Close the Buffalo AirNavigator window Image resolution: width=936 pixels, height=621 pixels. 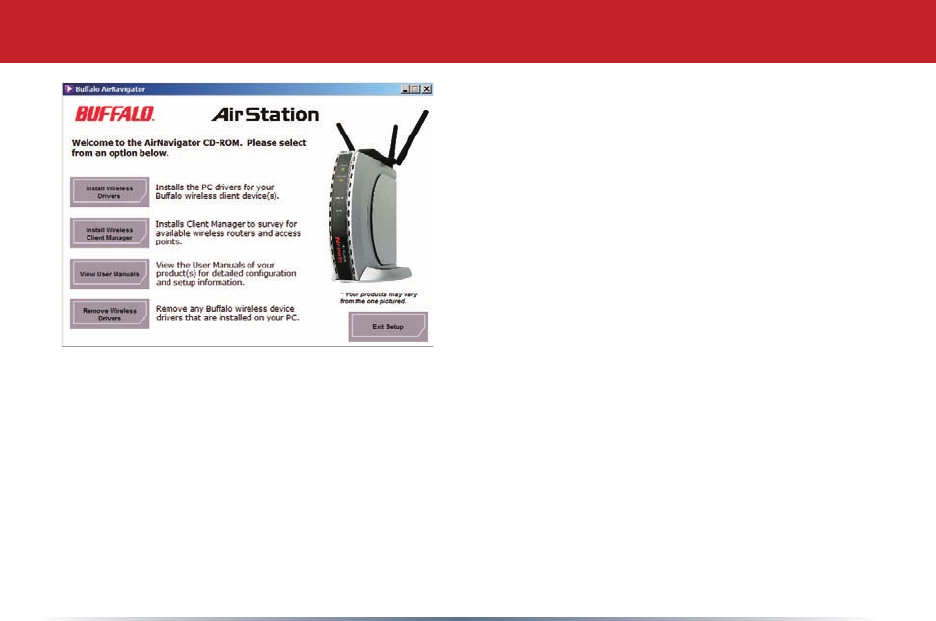[x=427, y=89]
